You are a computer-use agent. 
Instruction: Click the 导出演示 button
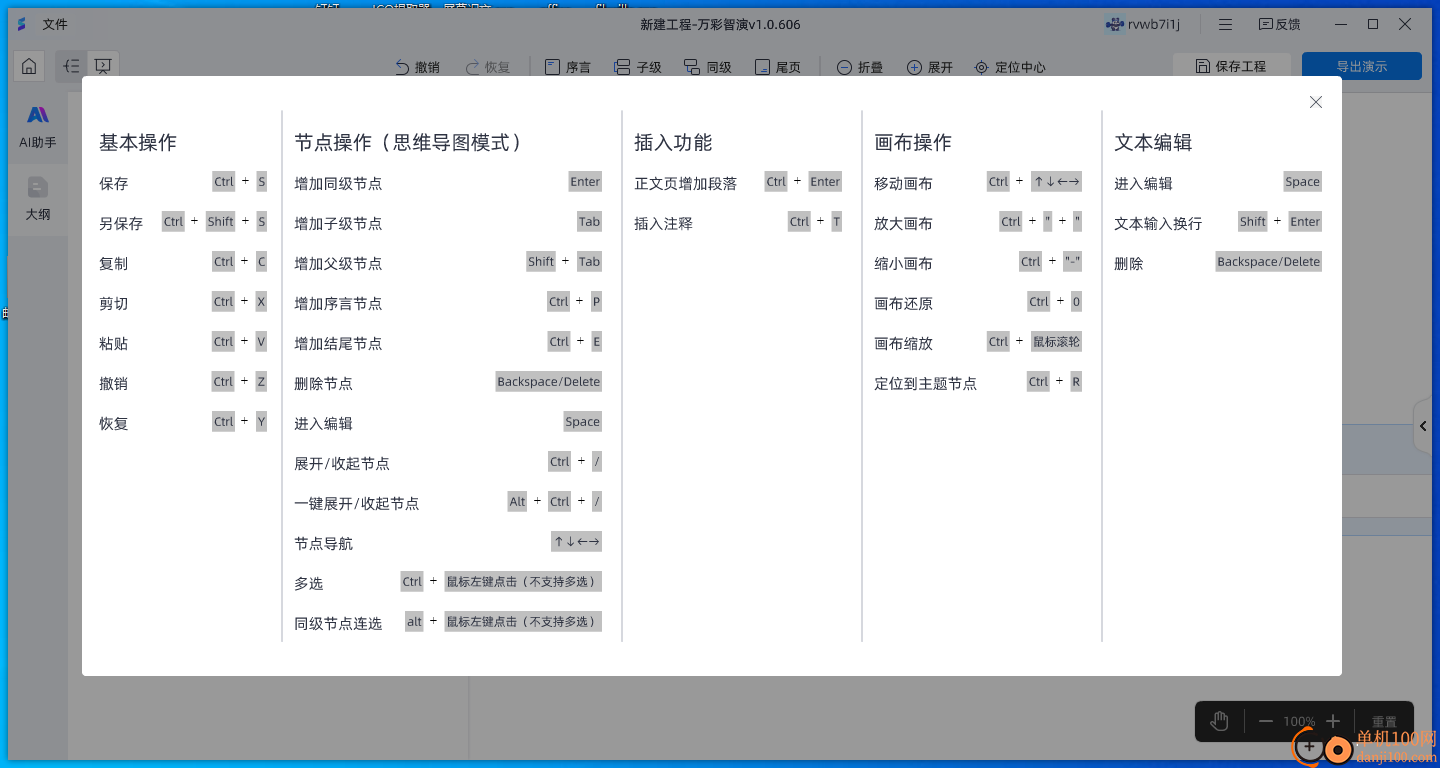(1362, 66)
